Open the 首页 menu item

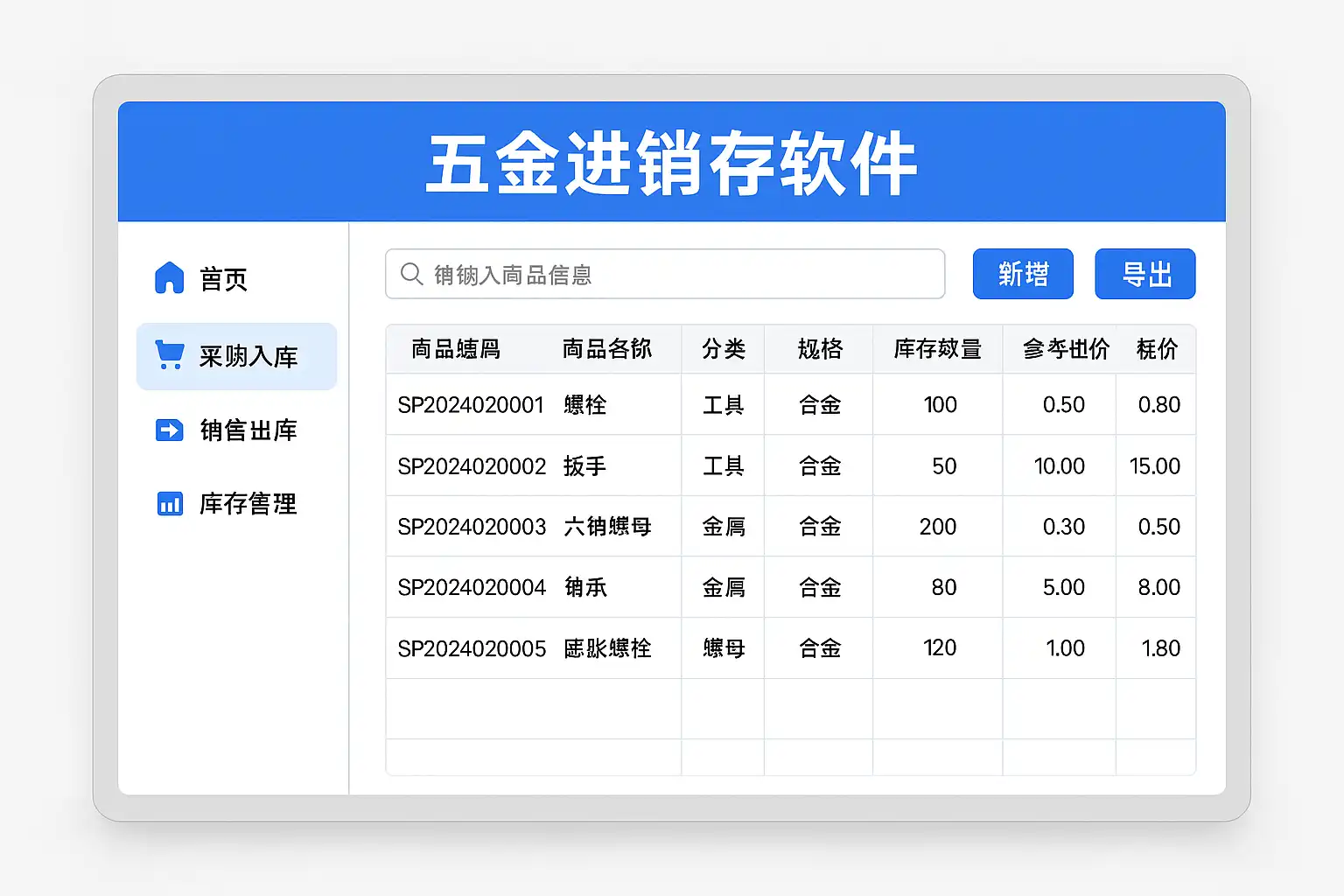point(223,279)
